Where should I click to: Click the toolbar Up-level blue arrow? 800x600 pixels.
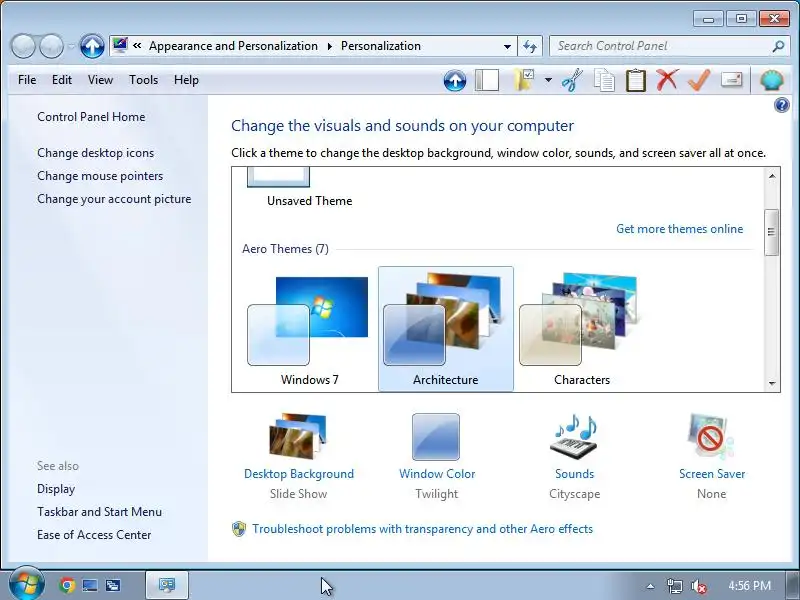455,81
